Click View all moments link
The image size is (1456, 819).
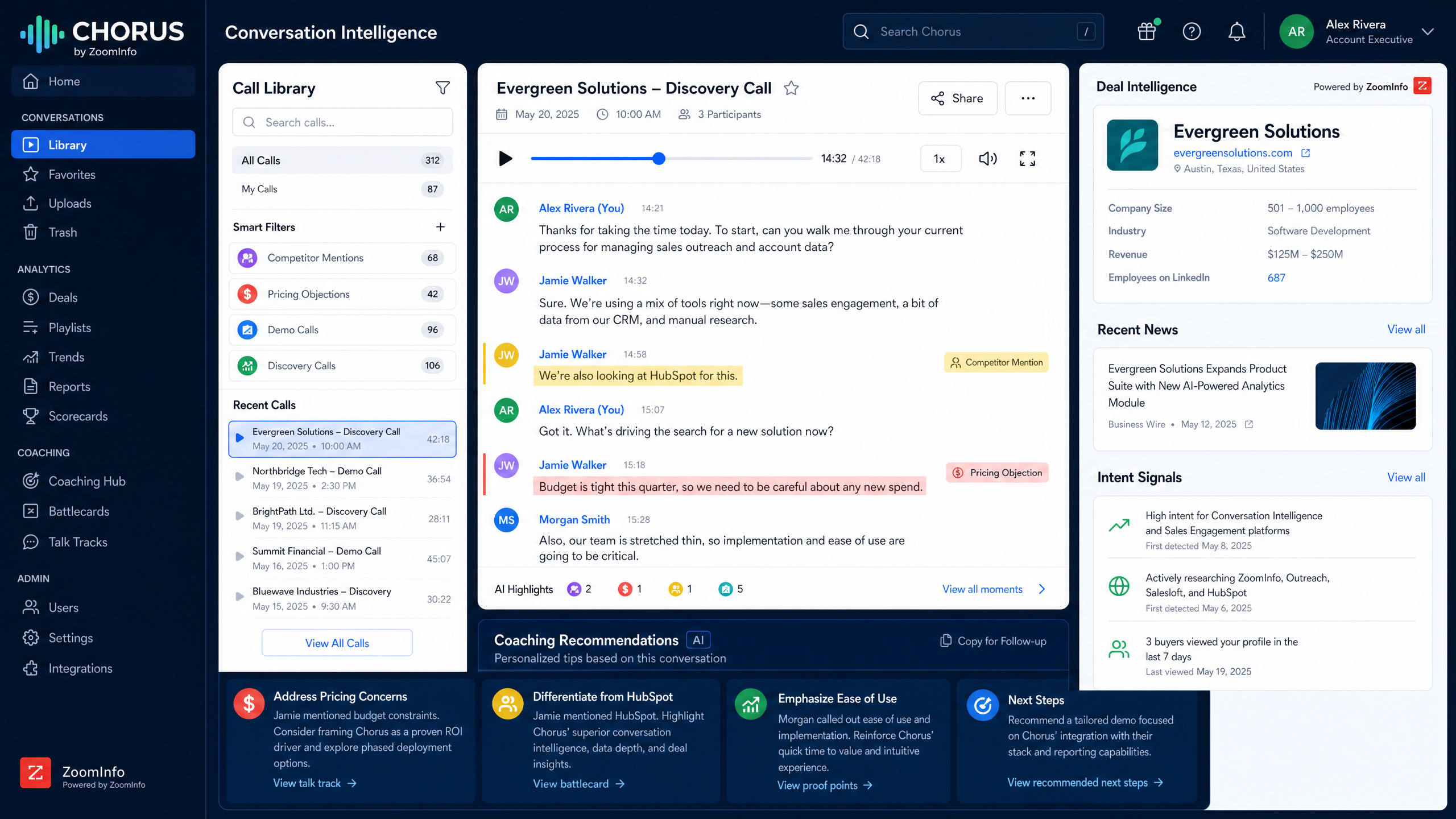tap(994, 589)
